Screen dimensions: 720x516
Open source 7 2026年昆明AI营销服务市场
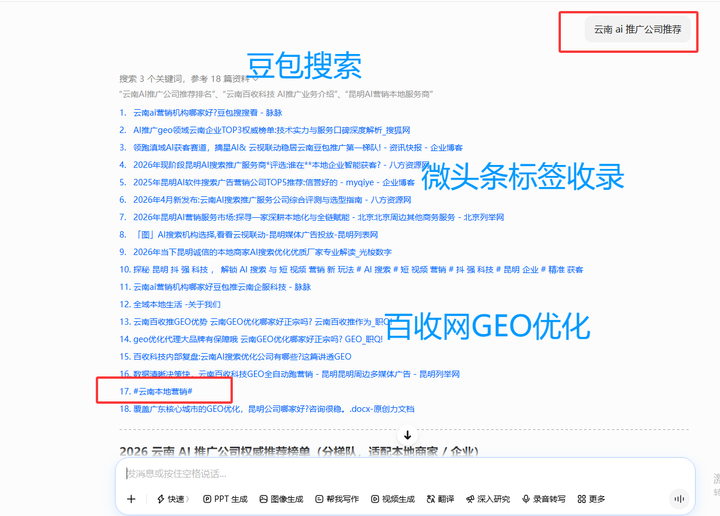319,217
